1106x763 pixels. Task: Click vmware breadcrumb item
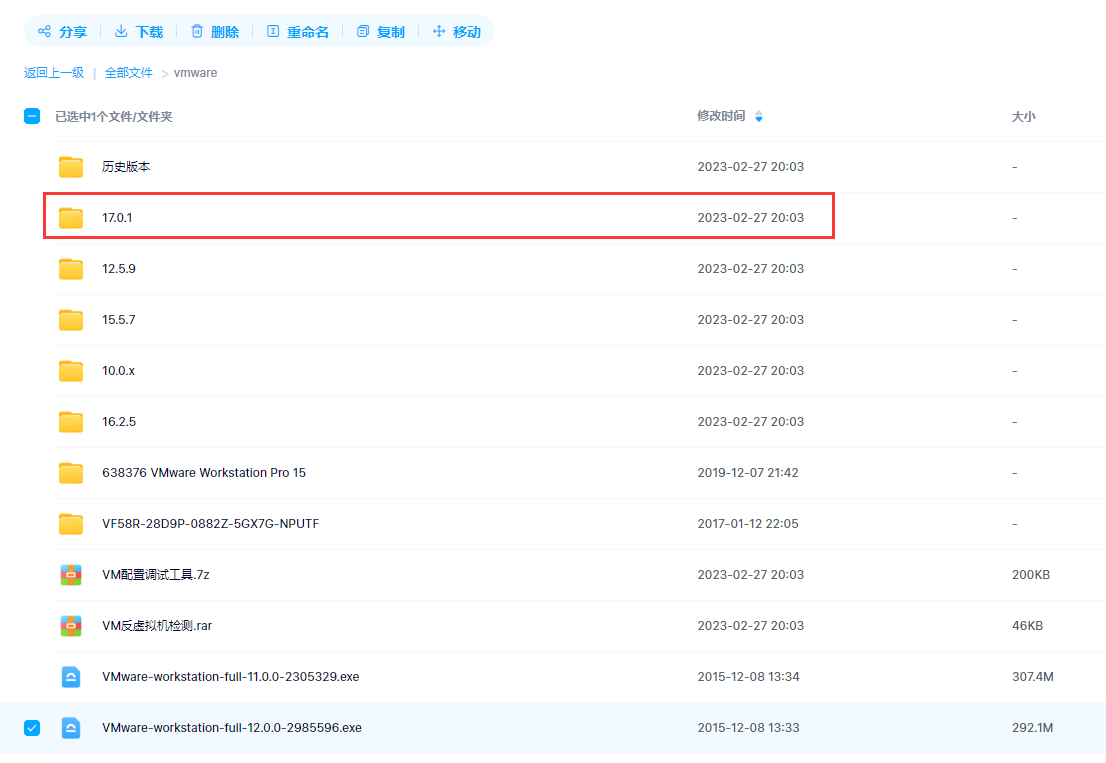click(x=195, y=73)
